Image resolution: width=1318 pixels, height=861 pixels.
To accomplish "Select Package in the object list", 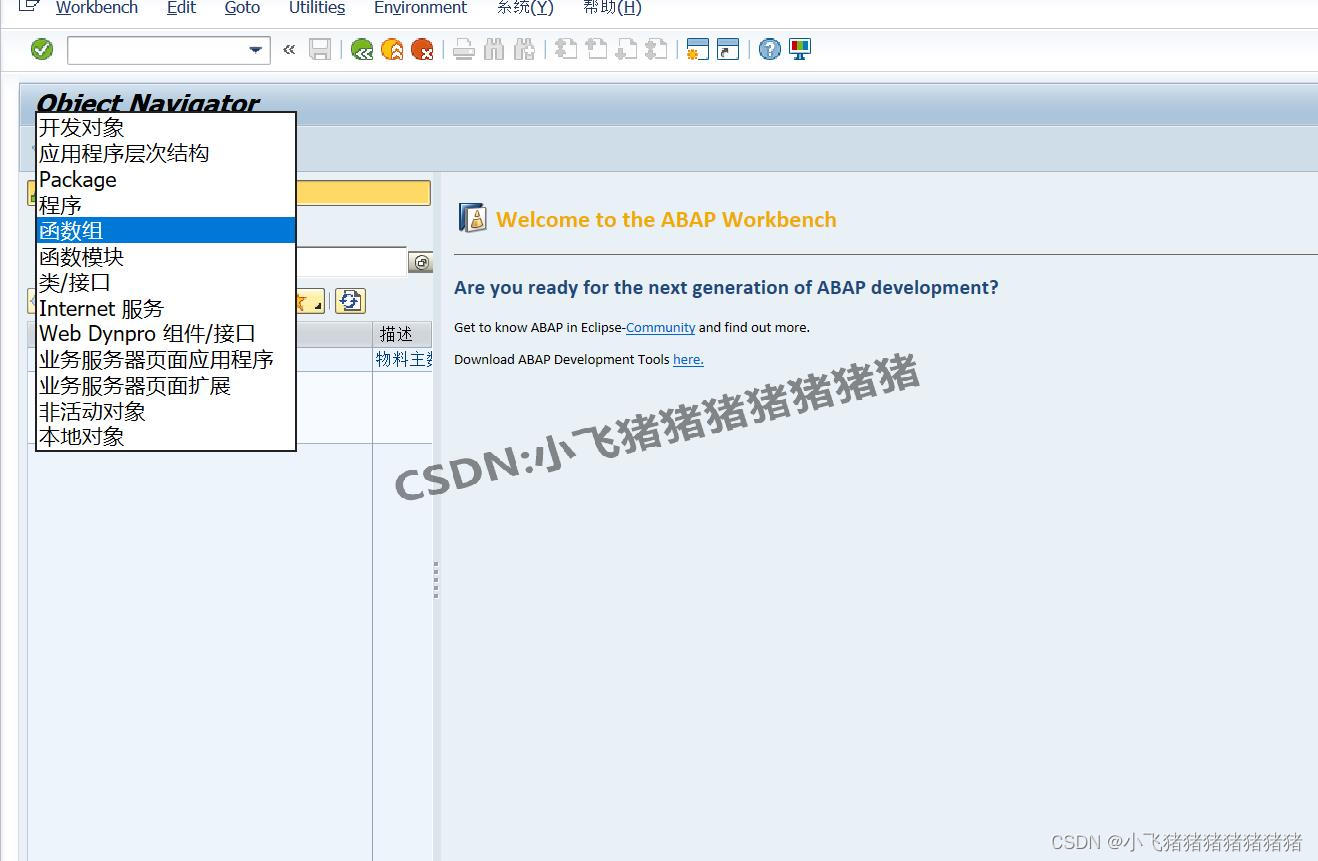I will (x=166, y=180).
